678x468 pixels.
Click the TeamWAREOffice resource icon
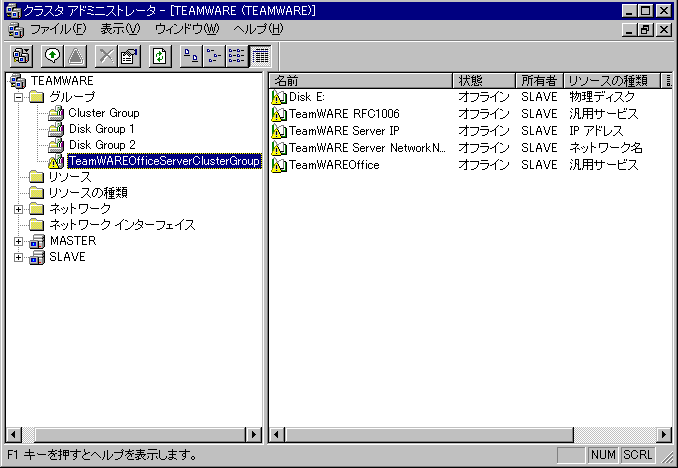click(279, 165)
